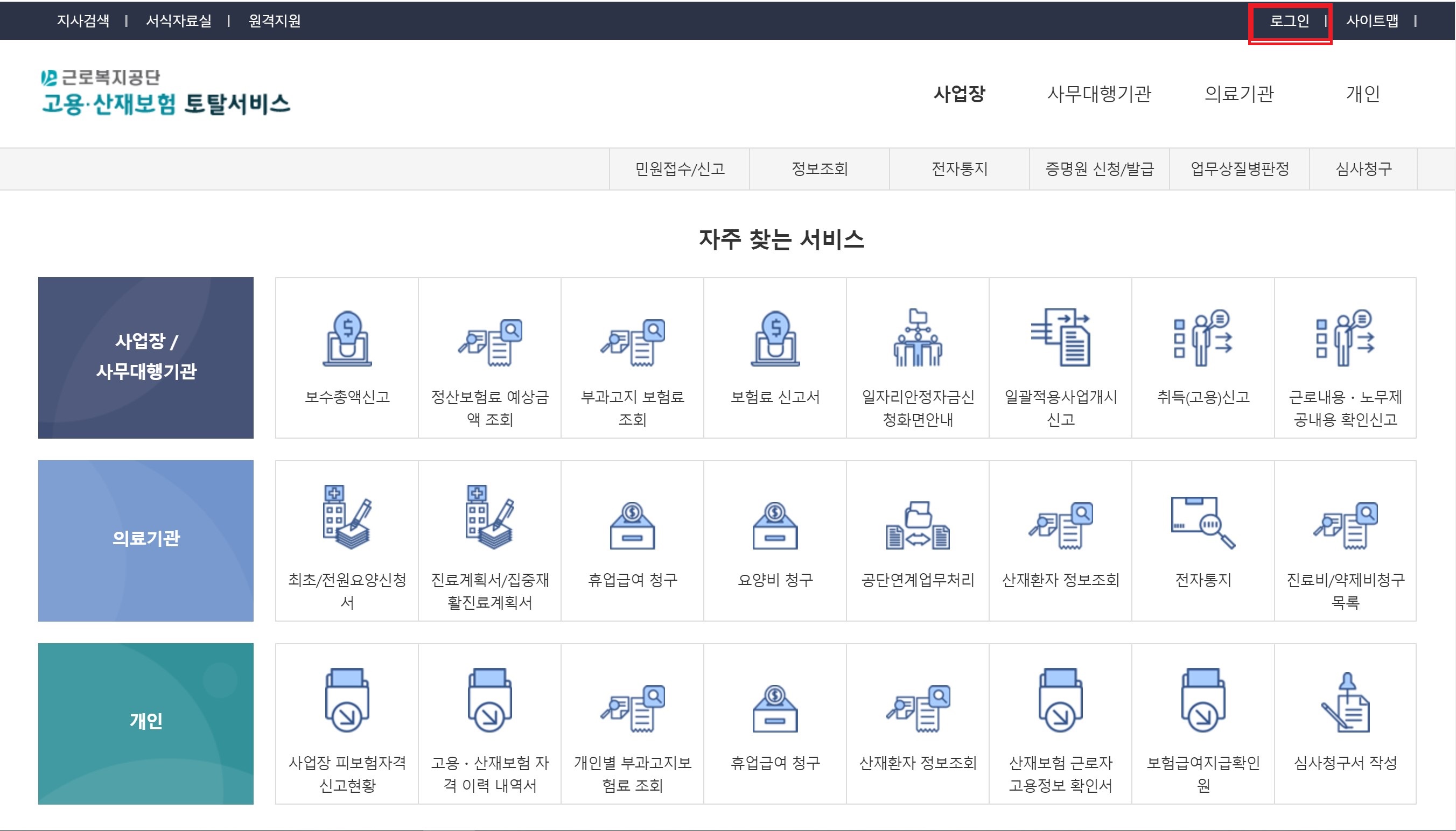Click the 보수총액신고 icon
The image size is (1456, 831).
[347, 339]
